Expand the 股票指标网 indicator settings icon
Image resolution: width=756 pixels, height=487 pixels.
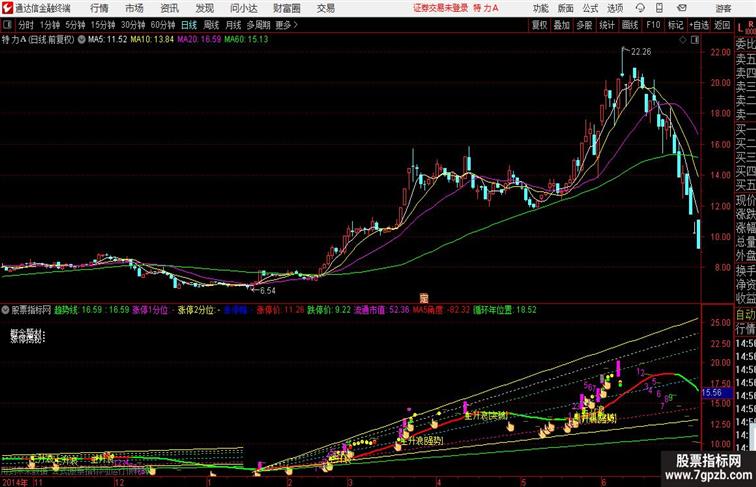click(5, 310)
